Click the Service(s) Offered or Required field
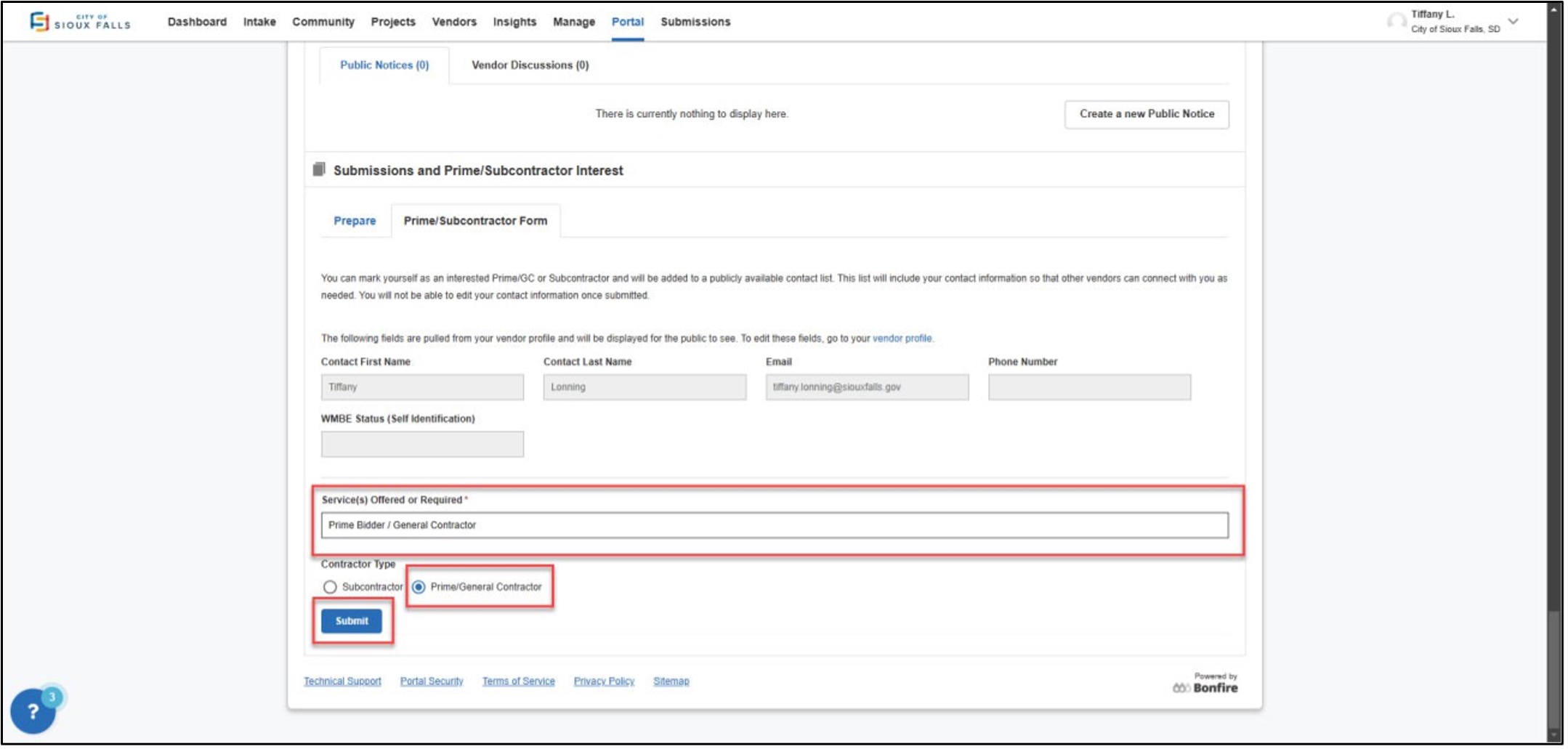 tap(775, 525)
